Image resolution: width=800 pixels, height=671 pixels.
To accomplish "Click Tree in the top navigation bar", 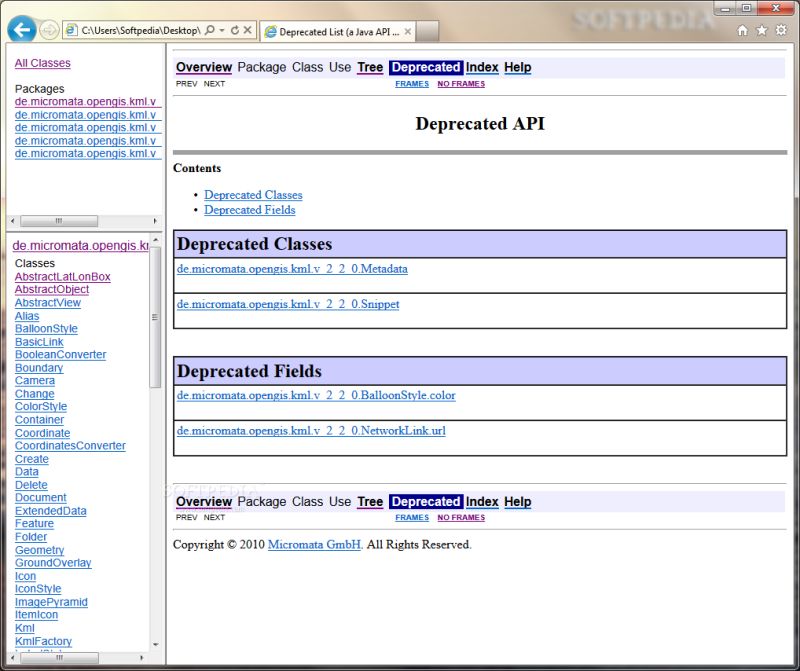I will point(370,67).
